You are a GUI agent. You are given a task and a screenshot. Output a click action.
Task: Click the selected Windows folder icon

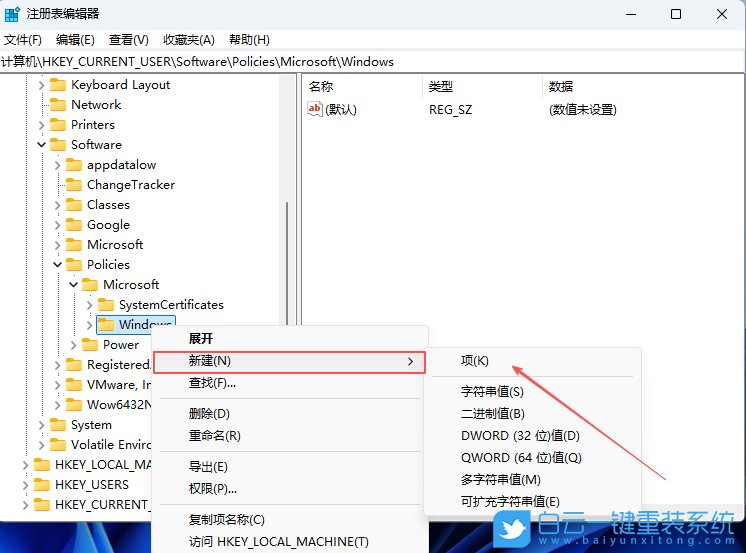point(106,325)
